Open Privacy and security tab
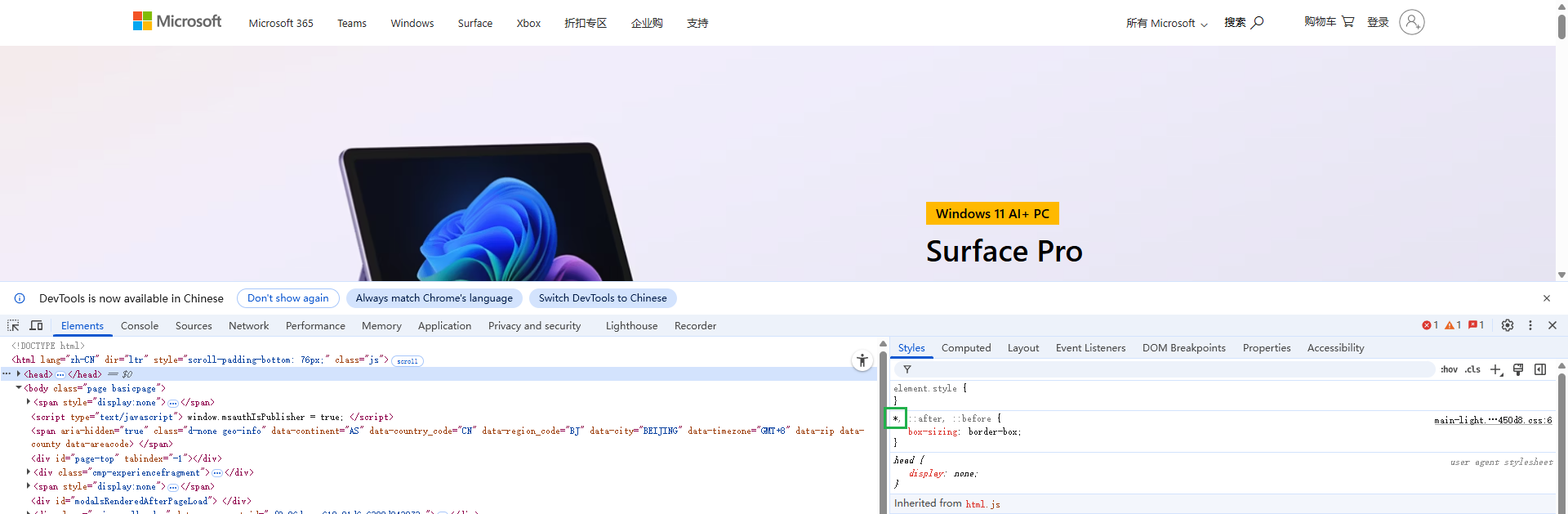 click(535, 325)
